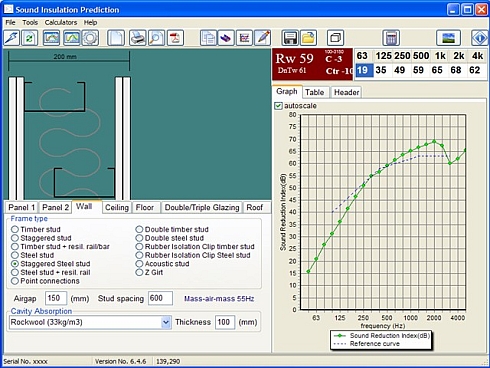Open print preview magnifier icon
This screenshot has height=368, width=490.
pos(156,38)
